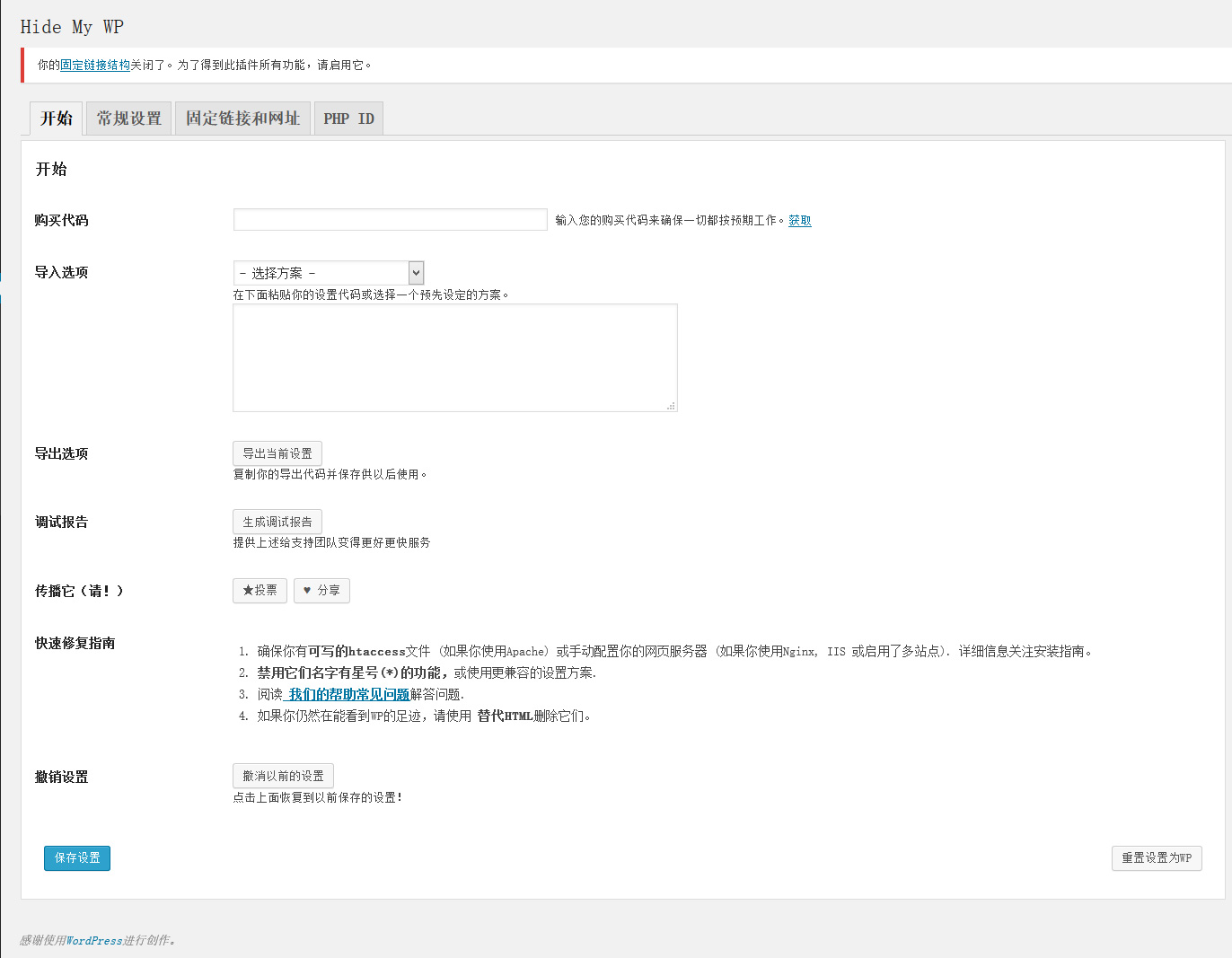Switch to the PHP ID tab
The height and width of the screenshot is (958, 1232).
pyautogui.click(x=349, y=119)
